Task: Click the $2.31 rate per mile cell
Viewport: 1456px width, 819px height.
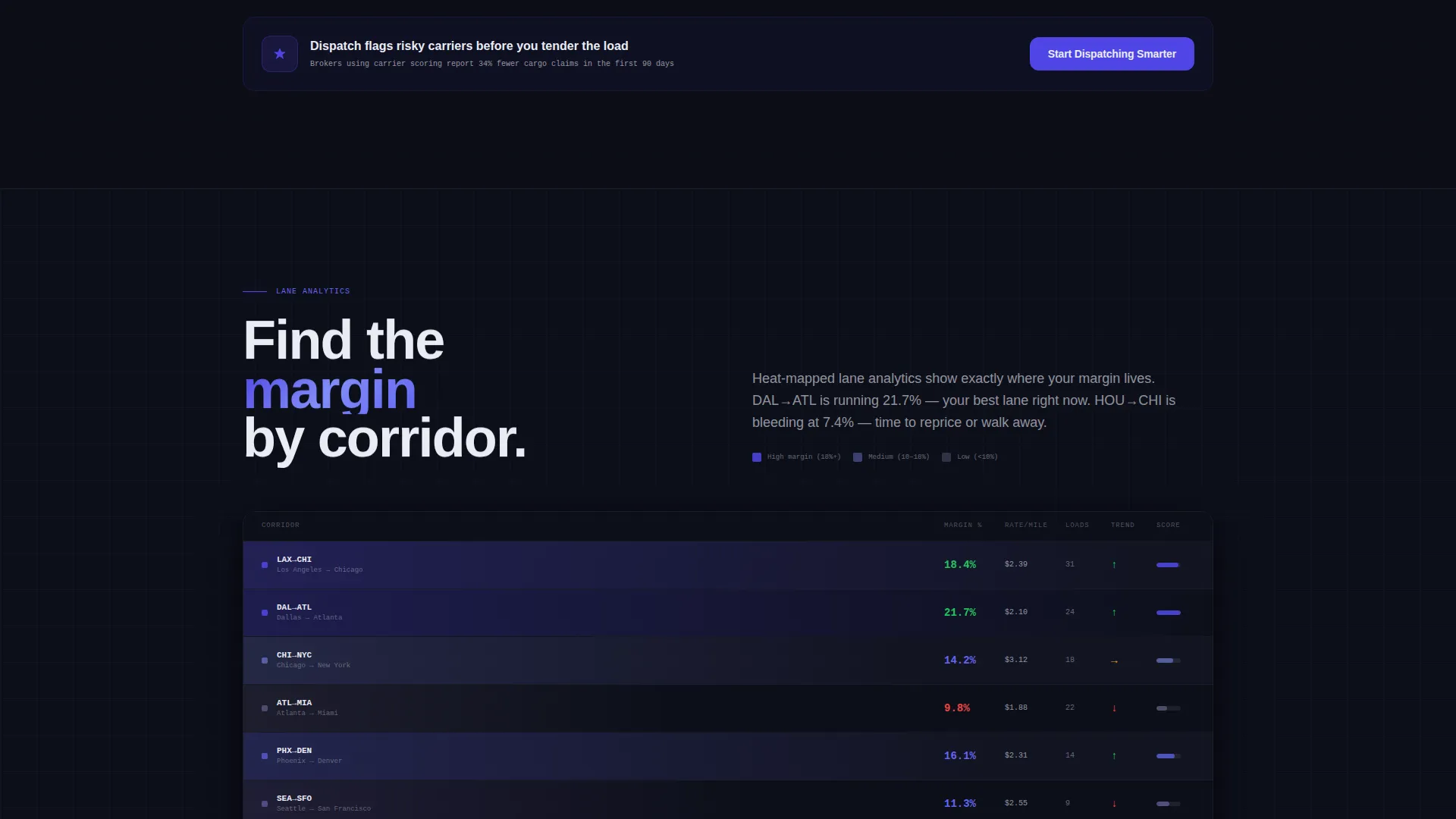Action: pos(1016,755)
